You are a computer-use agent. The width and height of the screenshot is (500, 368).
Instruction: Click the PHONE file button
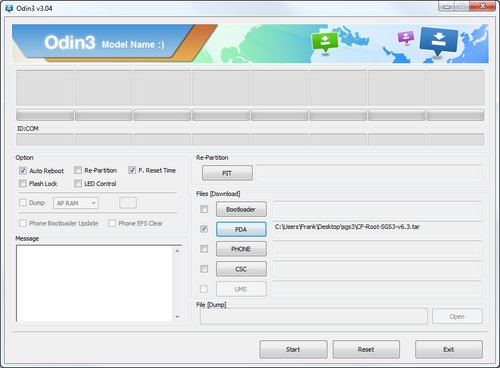tap(241, 249)
